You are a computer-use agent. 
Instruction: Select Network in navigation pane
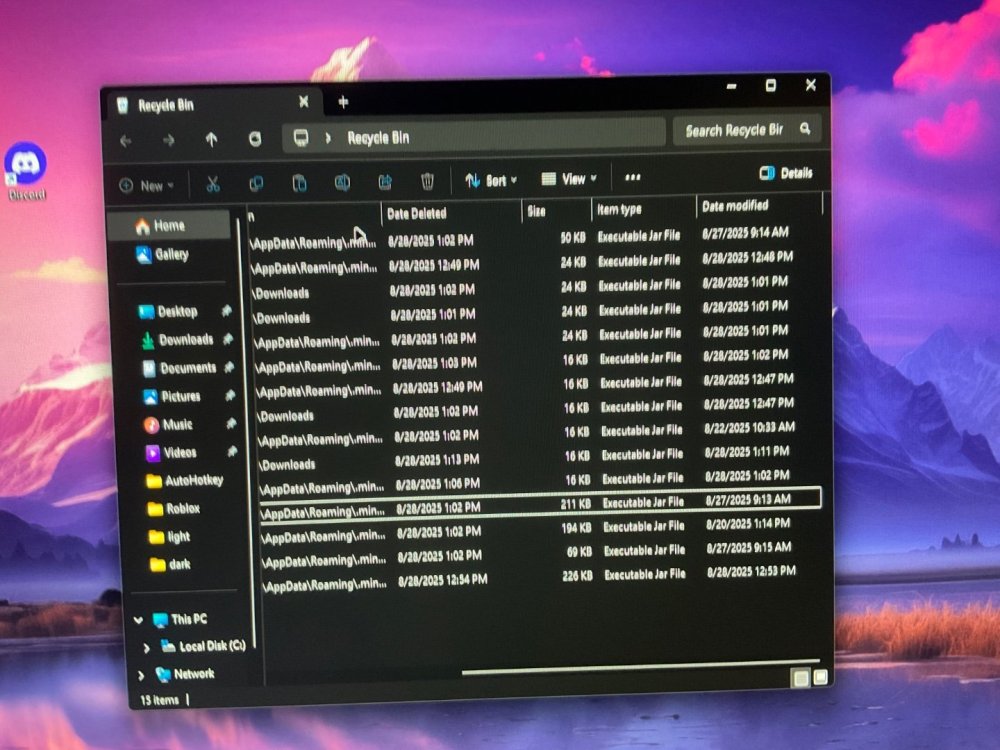coord(184,673)
